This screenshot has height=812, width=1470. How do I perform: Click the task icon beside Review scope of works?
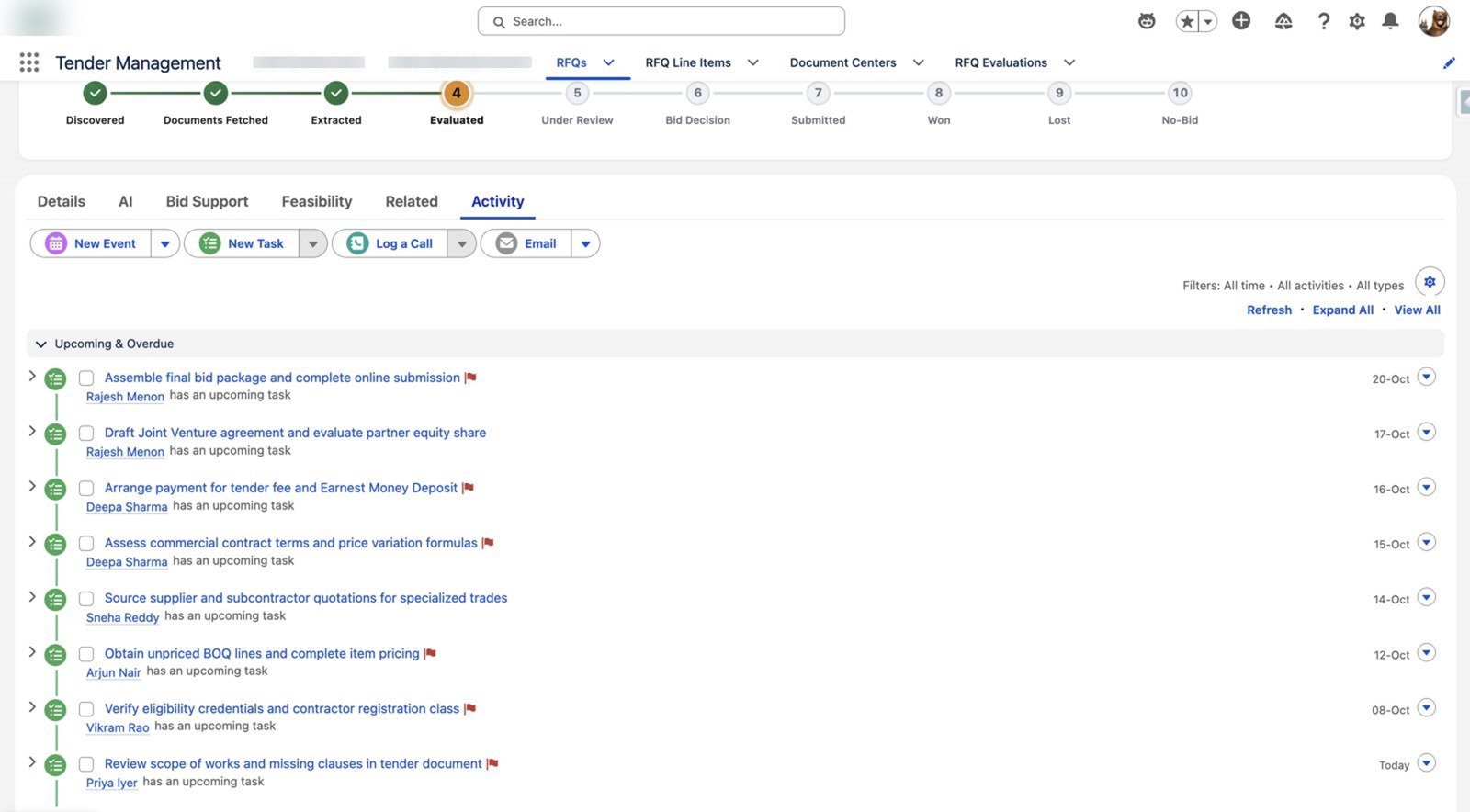[56, 765]
